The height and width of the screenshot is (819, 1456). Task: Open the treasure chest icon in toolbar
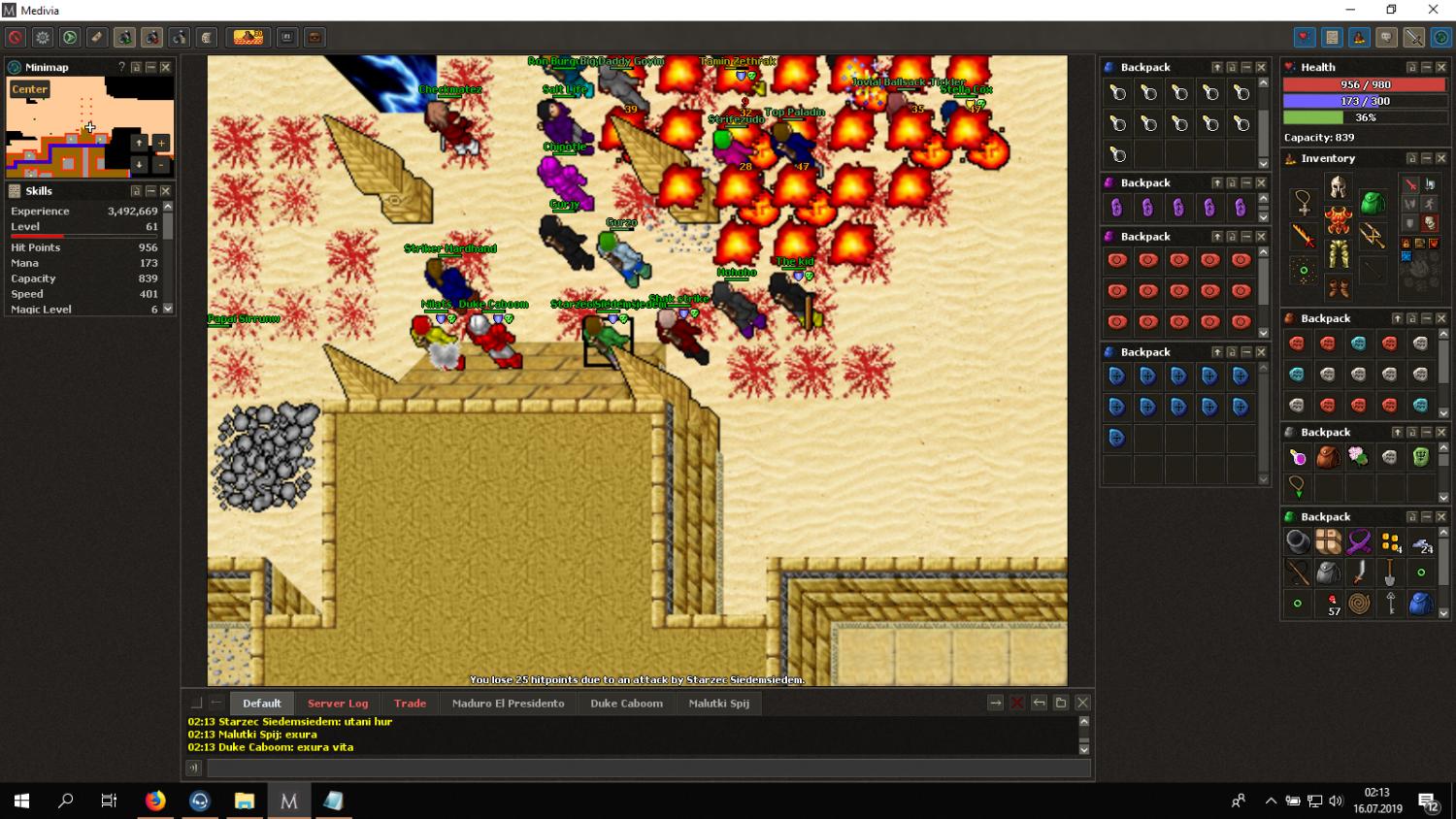pyautogui.click(x=314, y=38)
